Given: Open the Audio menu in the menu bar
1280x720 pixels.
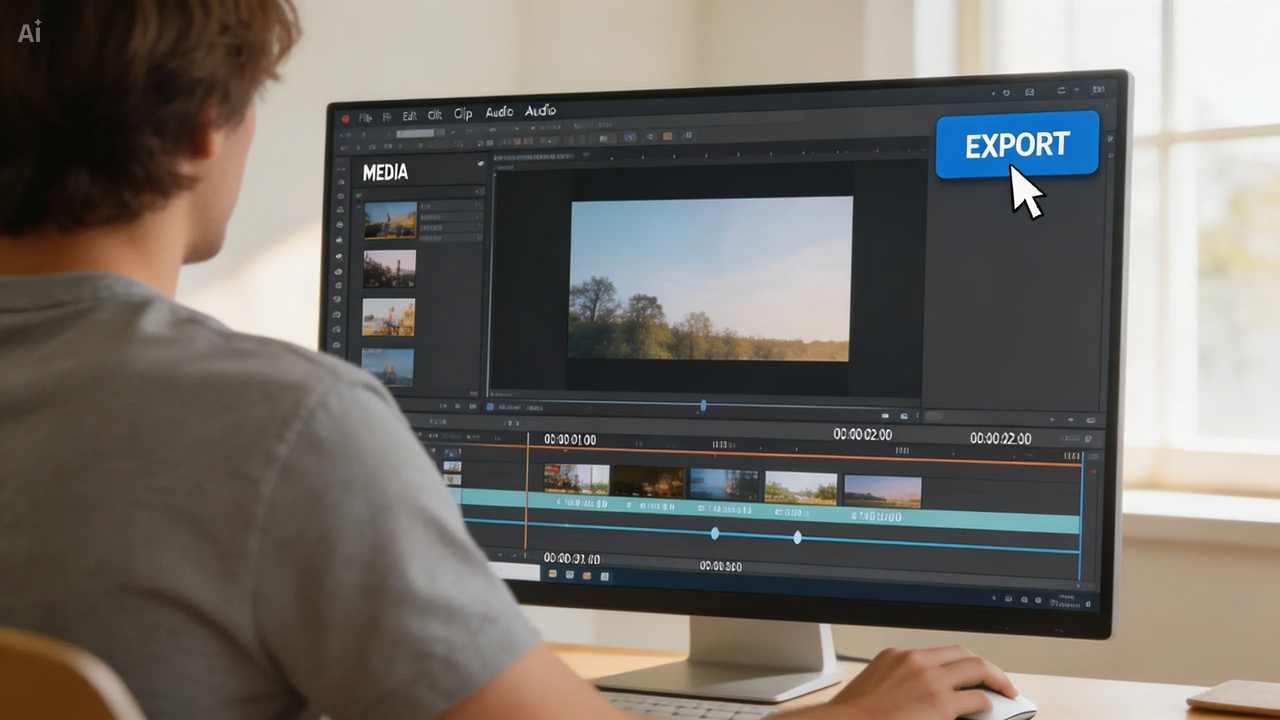Looking at the screenshot, I should [499, 112].
